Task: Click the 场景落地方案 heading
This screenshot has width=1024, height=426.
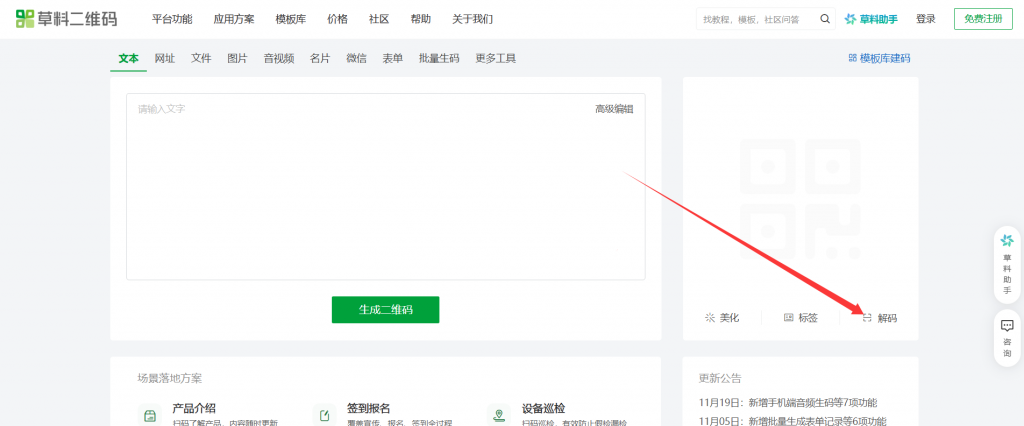Action: 170,378
